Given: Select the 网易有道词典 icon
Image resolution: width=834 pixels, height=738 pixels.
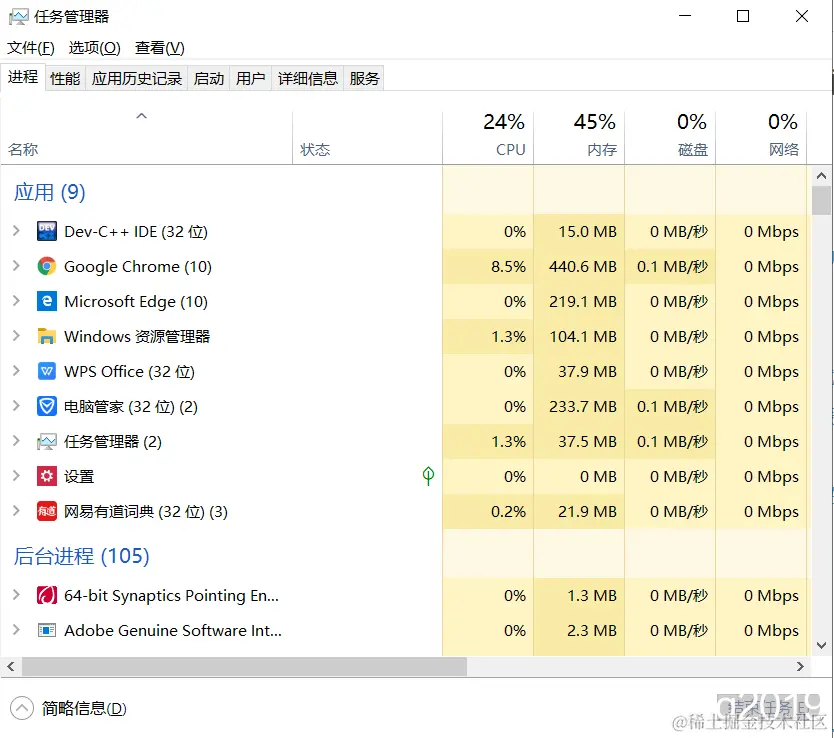Looking at the screenshot, I should (46, 511).
